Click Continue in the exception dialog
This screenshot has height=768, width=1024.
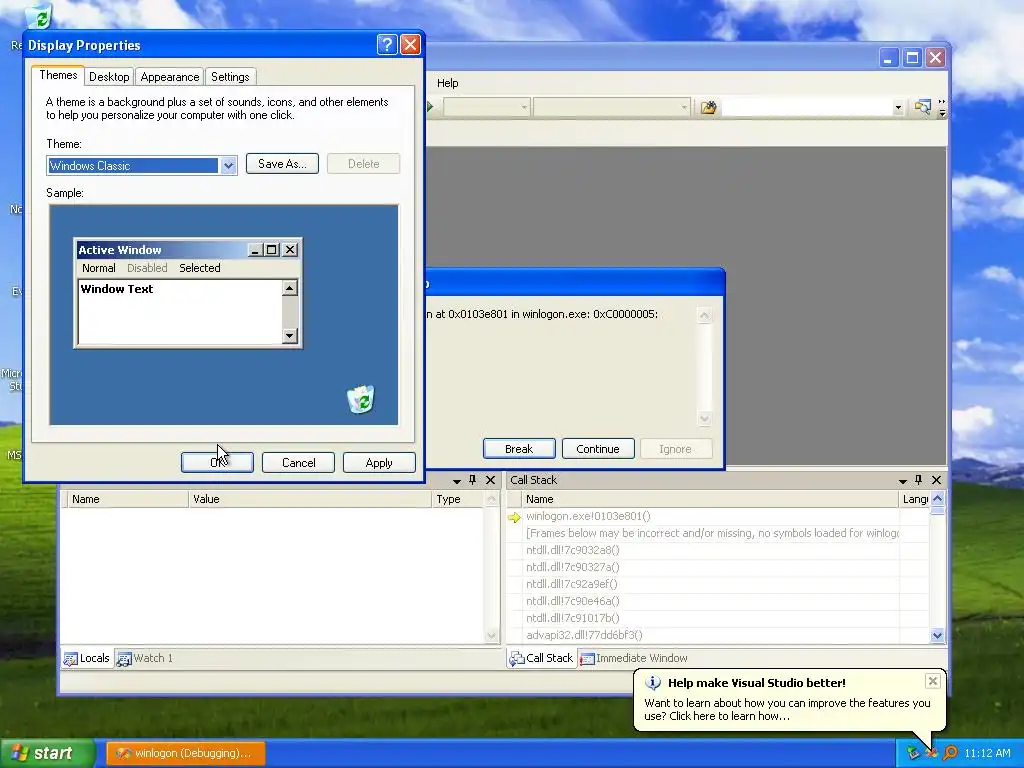(598, 449)
